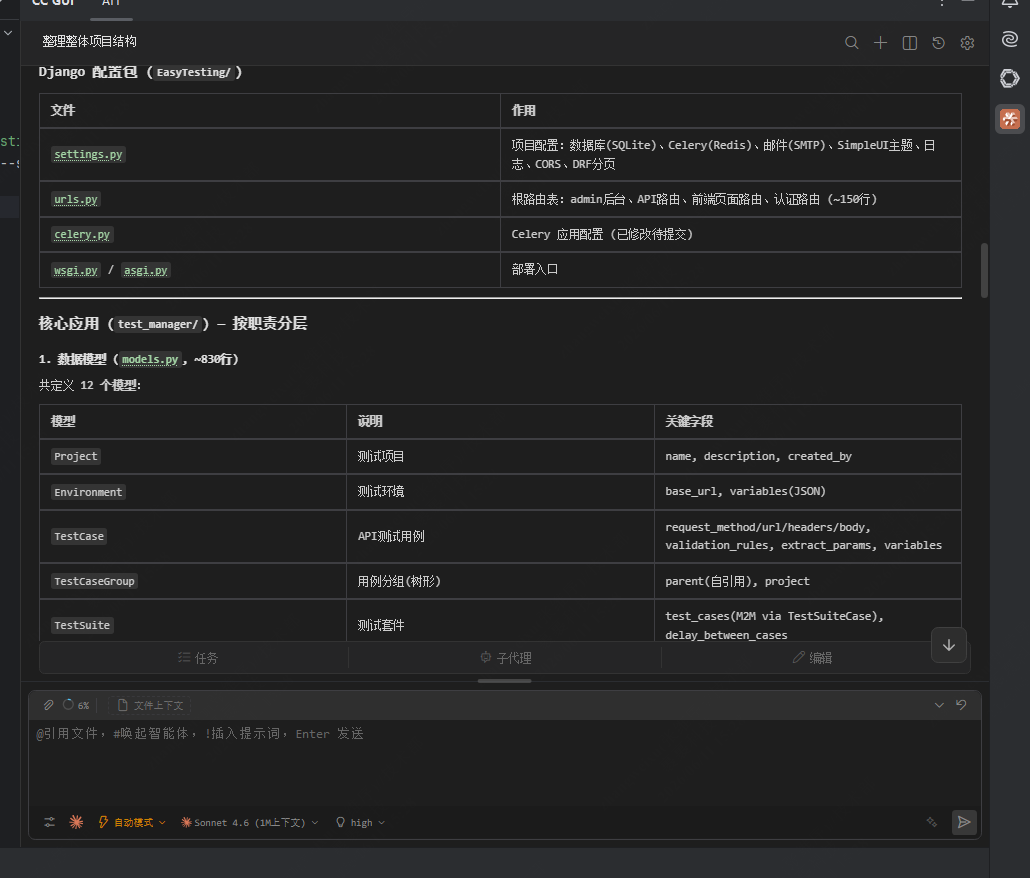Send the message with the arrow button

point(964,822)
